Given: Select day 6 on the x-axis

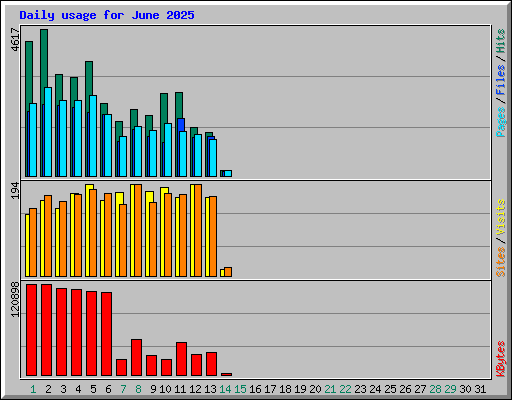Looking at the screenshot, I should (108, 389).
